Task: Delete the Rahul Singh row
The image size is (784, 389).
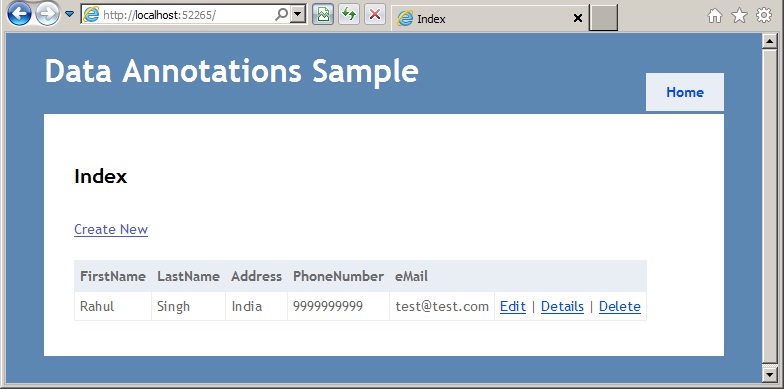Action: coord(620,306)
